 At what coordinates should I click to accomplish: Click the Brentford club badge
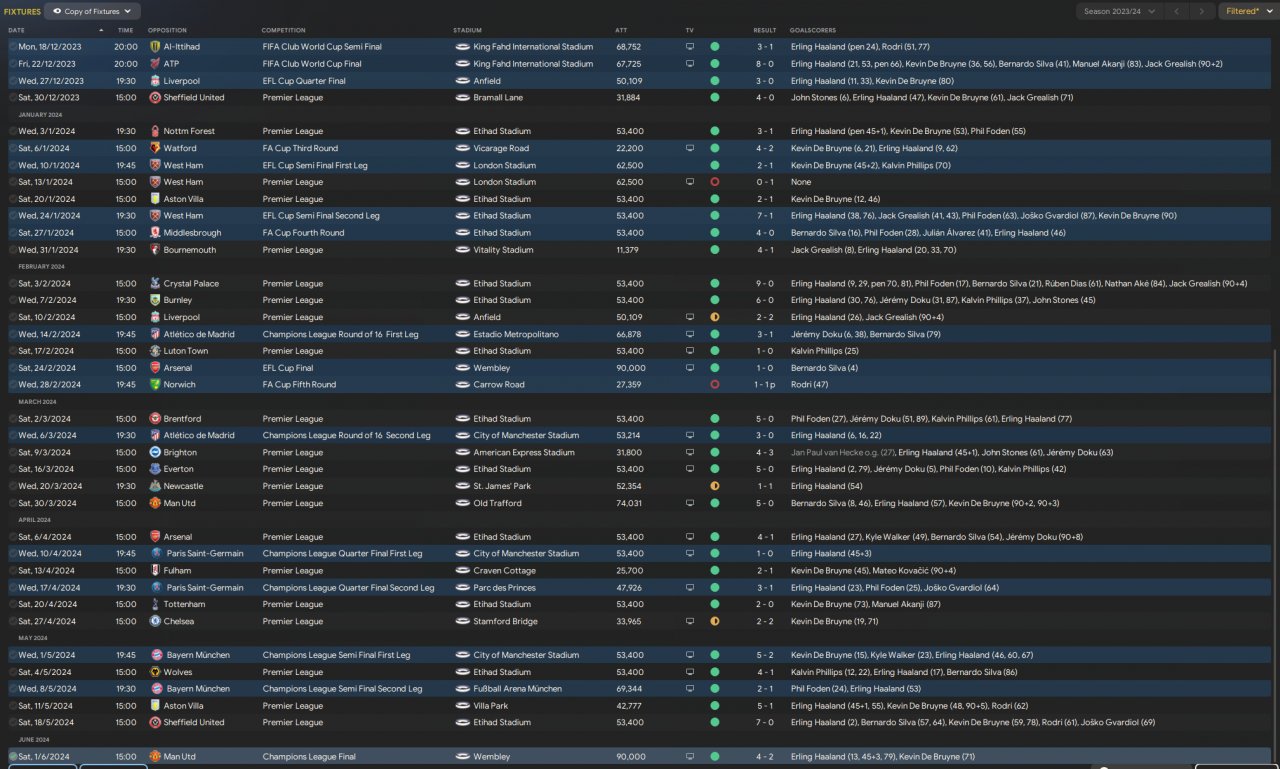pos(155,419)
